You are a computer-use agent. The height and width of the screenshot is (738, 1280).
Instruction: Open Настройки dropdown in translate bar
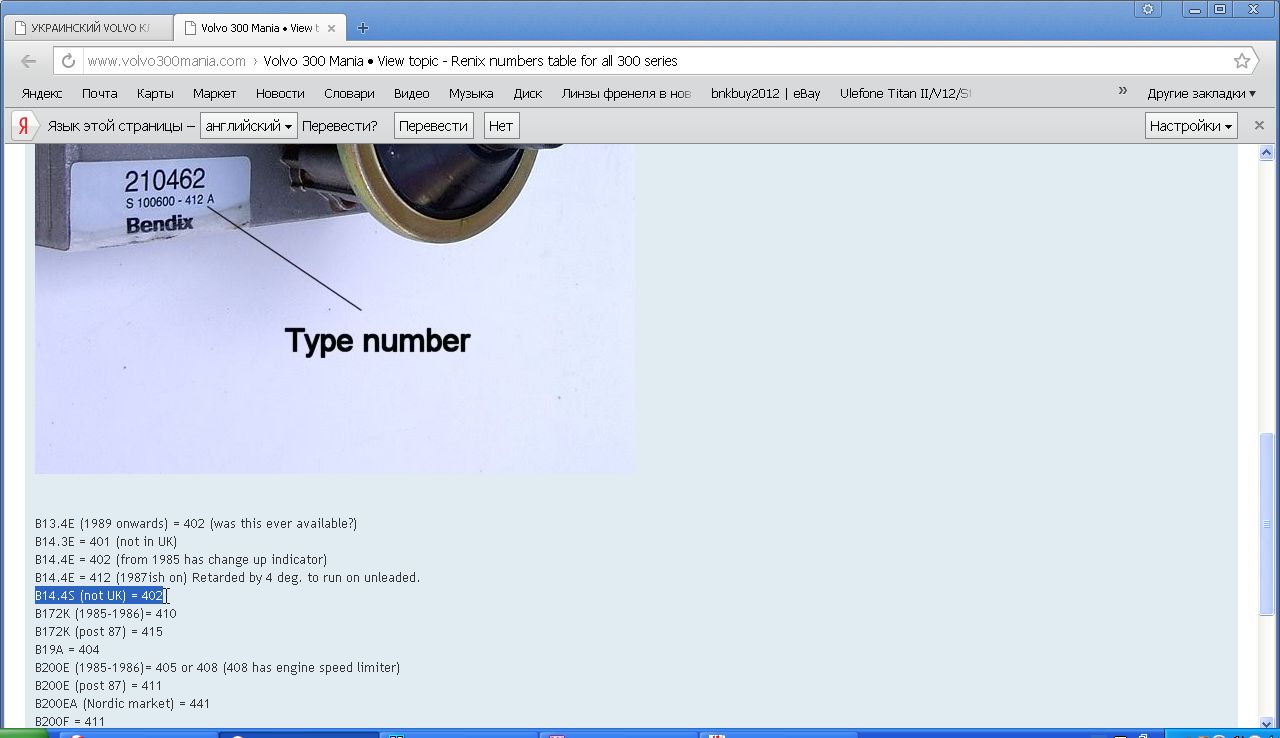1190,126
